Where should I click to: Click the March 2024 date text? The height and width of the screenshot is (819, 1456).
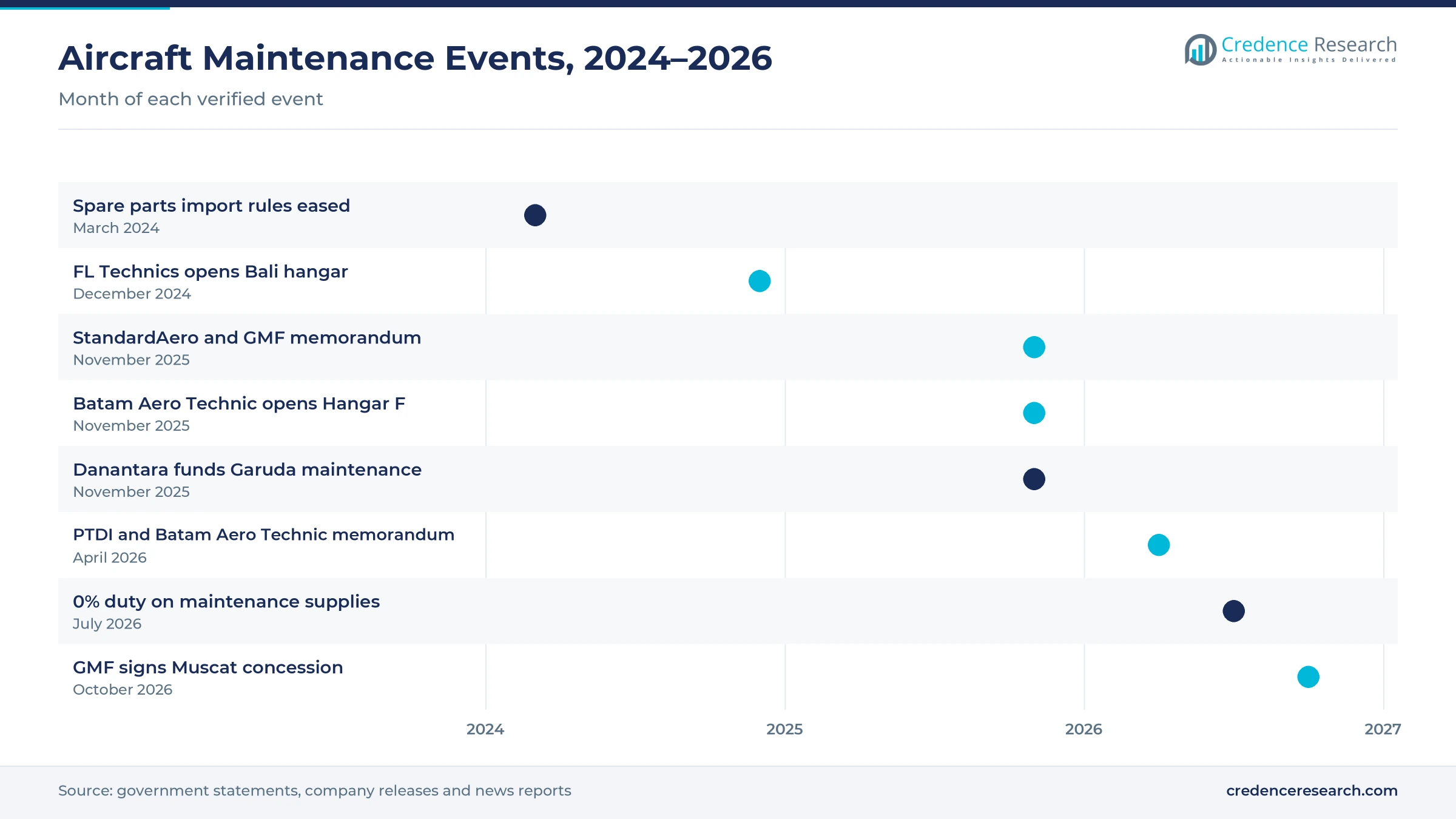(116, 228)
